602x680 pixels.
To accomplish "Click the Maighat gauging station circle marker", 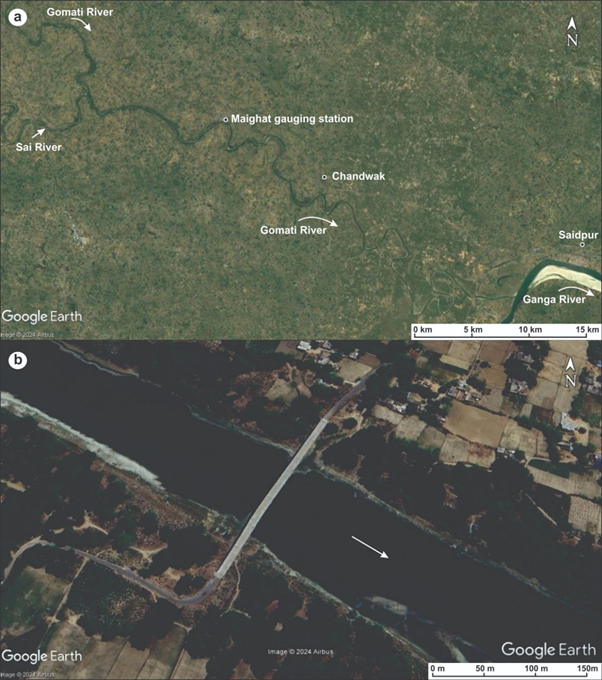I will pos(225,119).
